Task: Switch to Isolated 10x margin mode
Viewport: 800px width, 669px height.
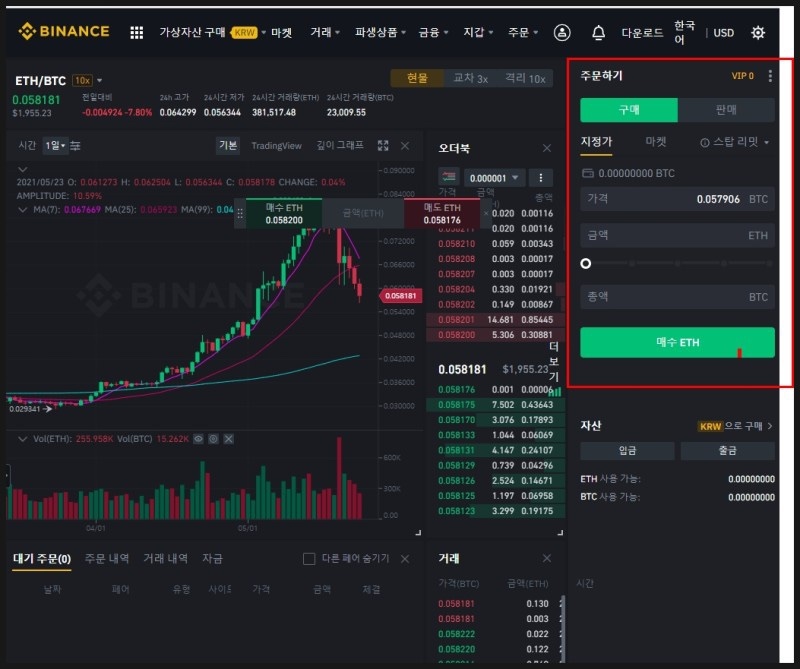Action: pyautogui.click(x=525, y=78)
